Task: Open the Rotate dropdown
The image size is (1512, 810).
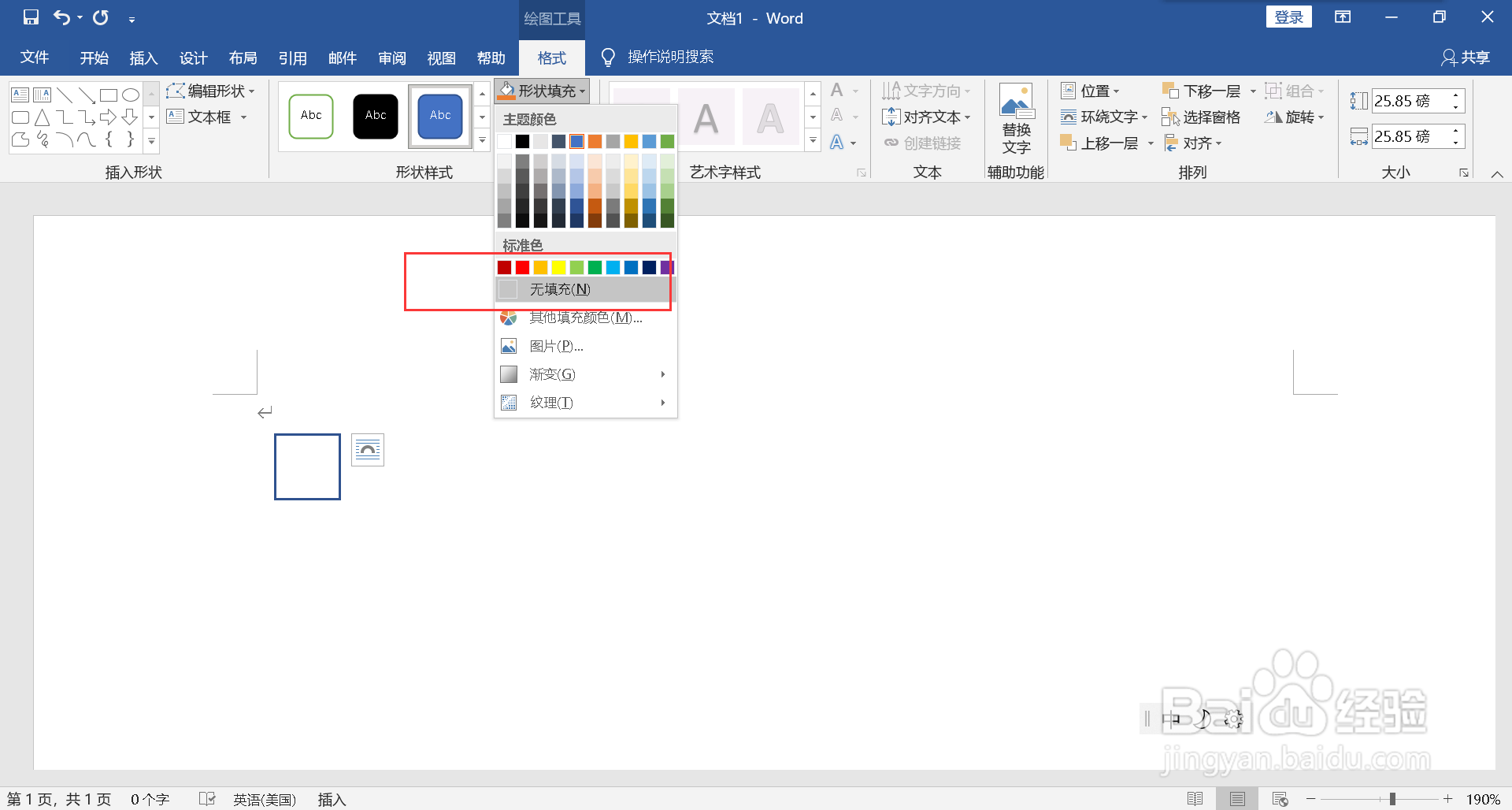Action: tap(1295, 117)
